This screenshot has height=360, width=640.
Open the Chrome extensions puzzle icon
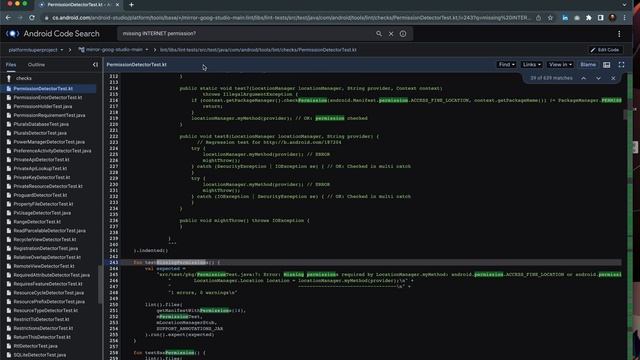pyautogui.click(x=589, y=18)
